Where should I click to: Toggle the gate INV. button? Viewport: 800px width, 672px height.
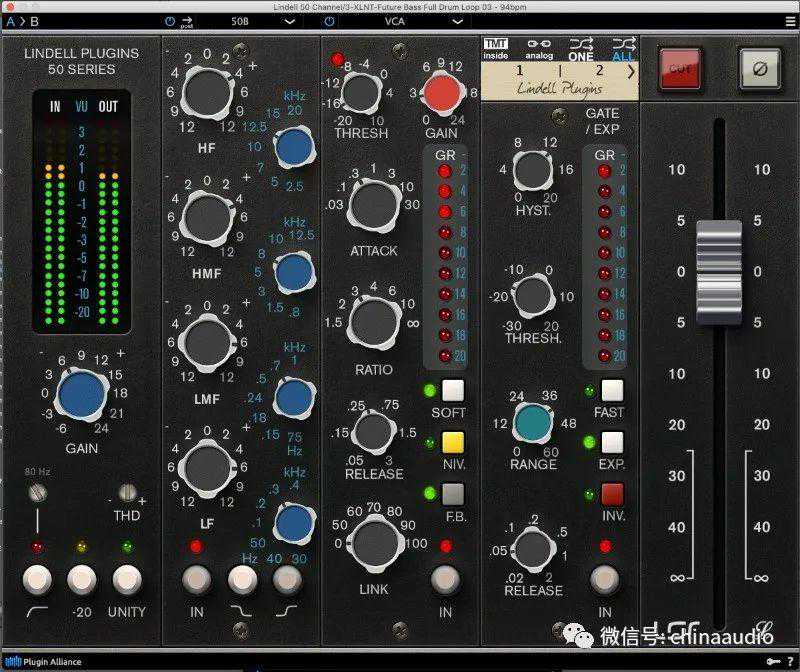pos(612,493)
